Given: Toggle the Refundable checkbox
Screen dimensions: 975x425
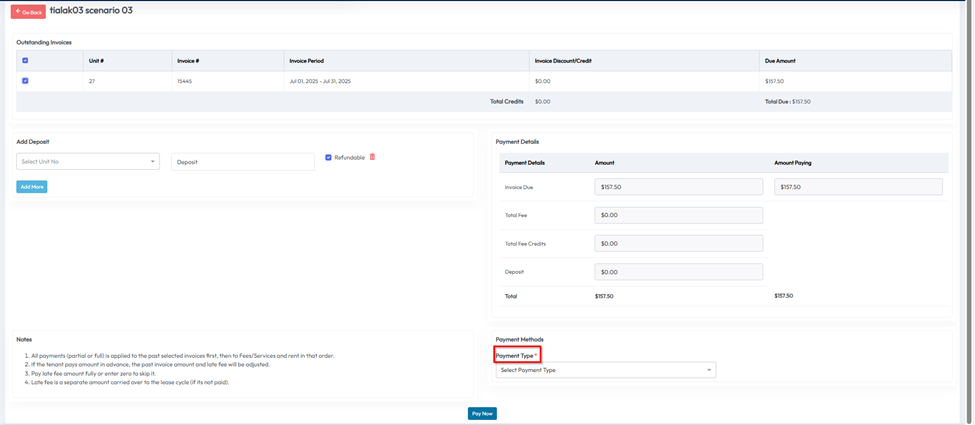Looking at the screenshot, I should click(x=328, y=158).
